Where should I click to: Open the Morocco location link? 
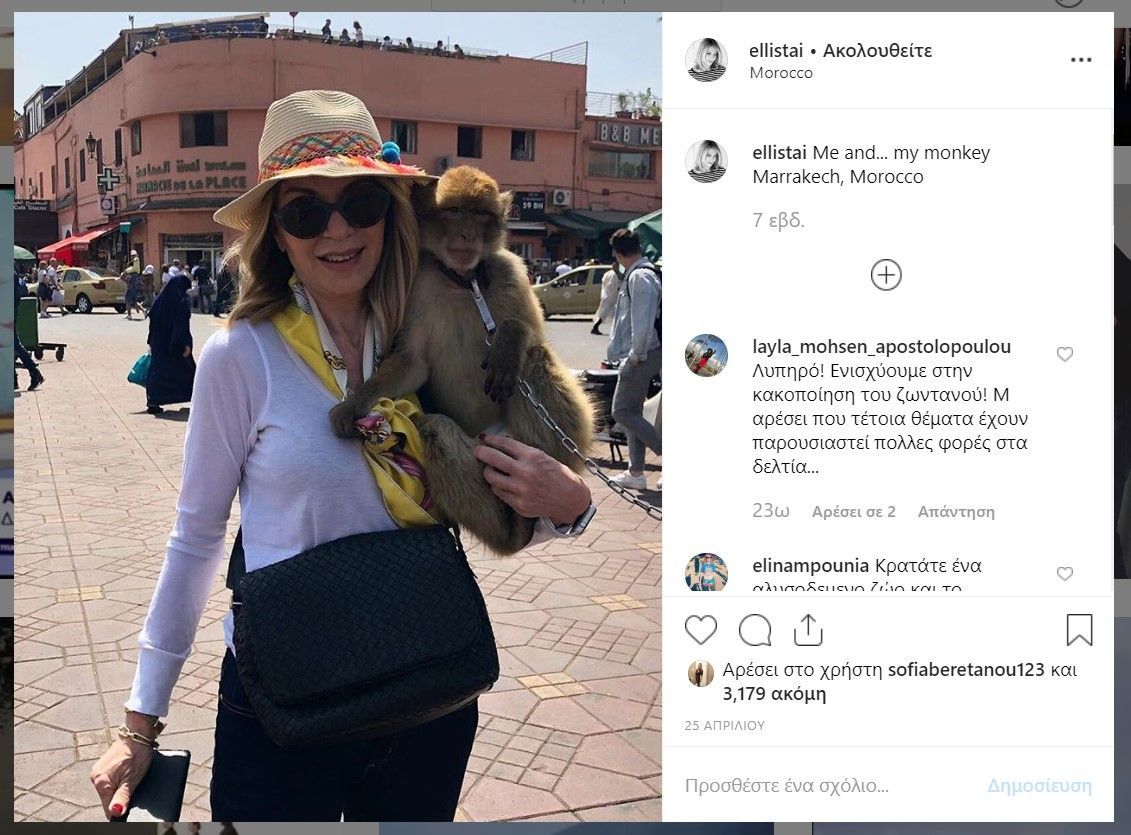point(781,73)
